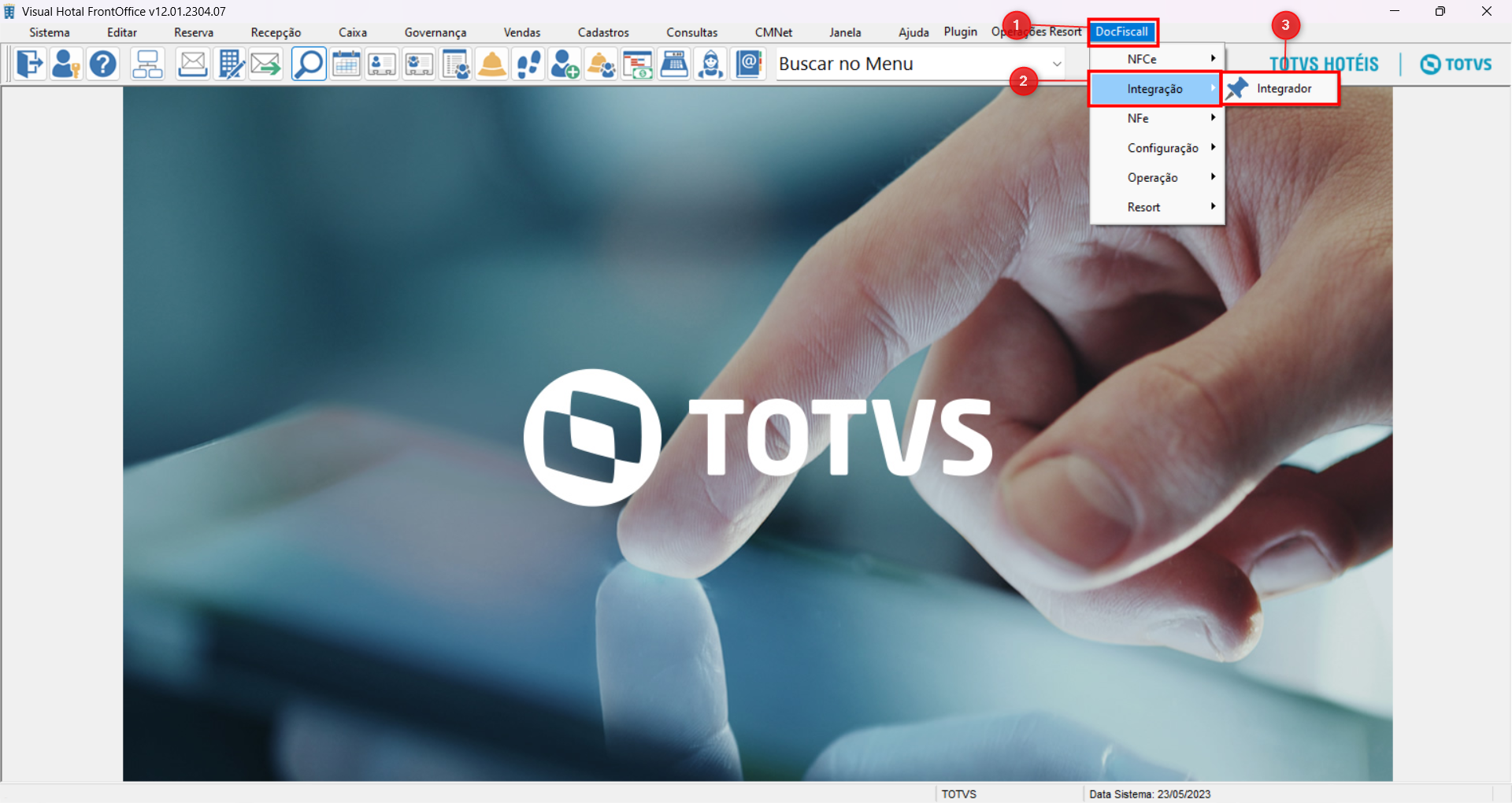Click the organization chart icon
Image resolution: width=1512 pixels, height=803 pixels.
[x=147, y=64]
